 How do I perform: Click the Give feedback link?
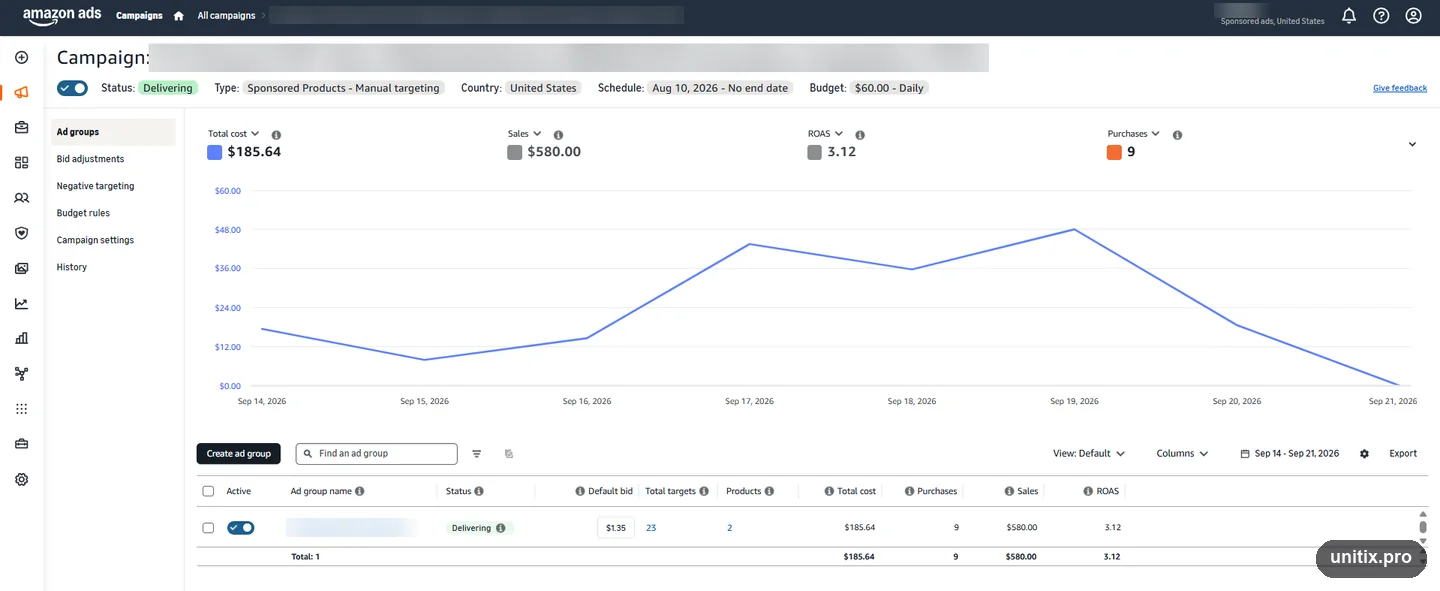pos(1400,88)
